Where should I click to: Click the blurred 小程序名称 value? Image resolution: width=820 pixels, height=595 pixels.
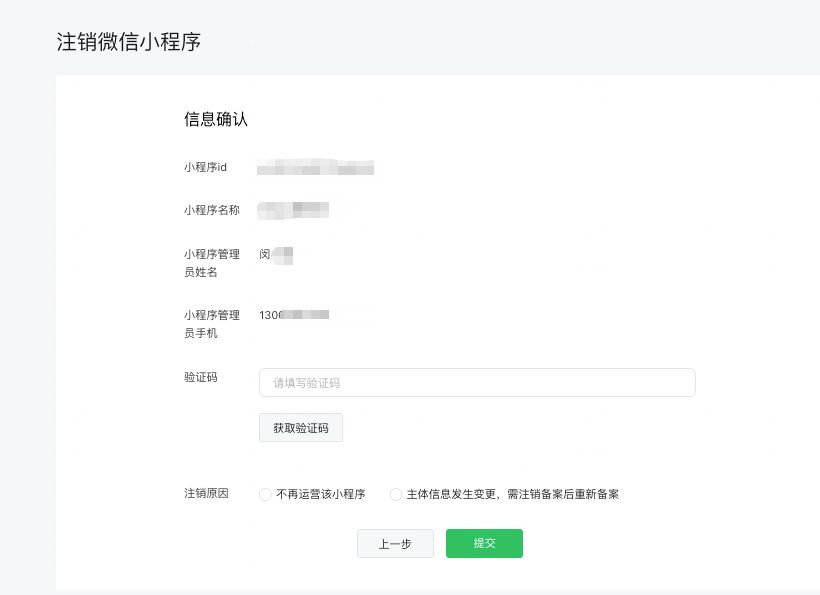(x=293, y=210)
